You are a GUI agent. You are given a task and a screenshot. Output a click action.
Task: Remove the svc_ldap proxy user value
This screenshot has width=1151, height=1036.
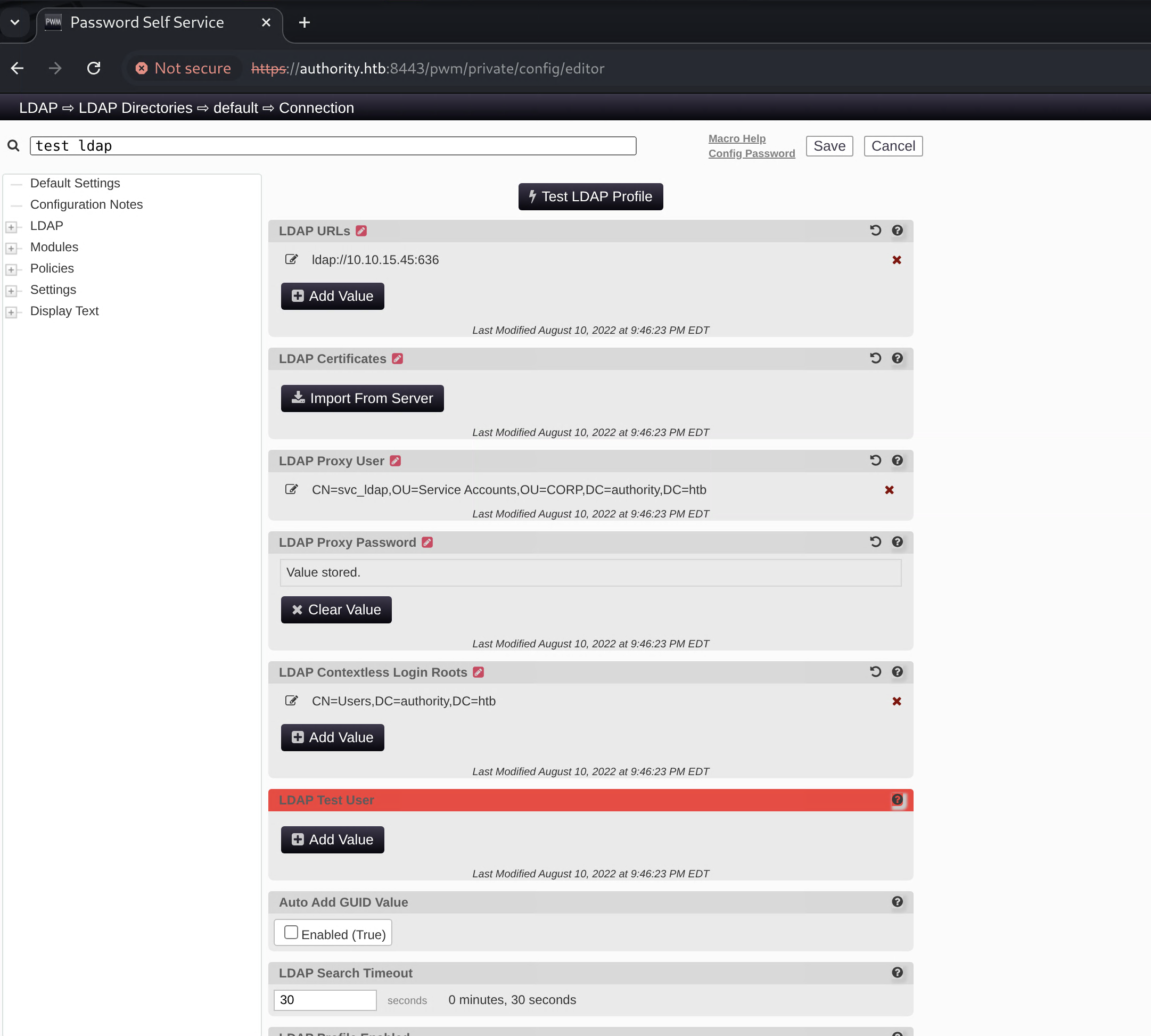[889, 490]
